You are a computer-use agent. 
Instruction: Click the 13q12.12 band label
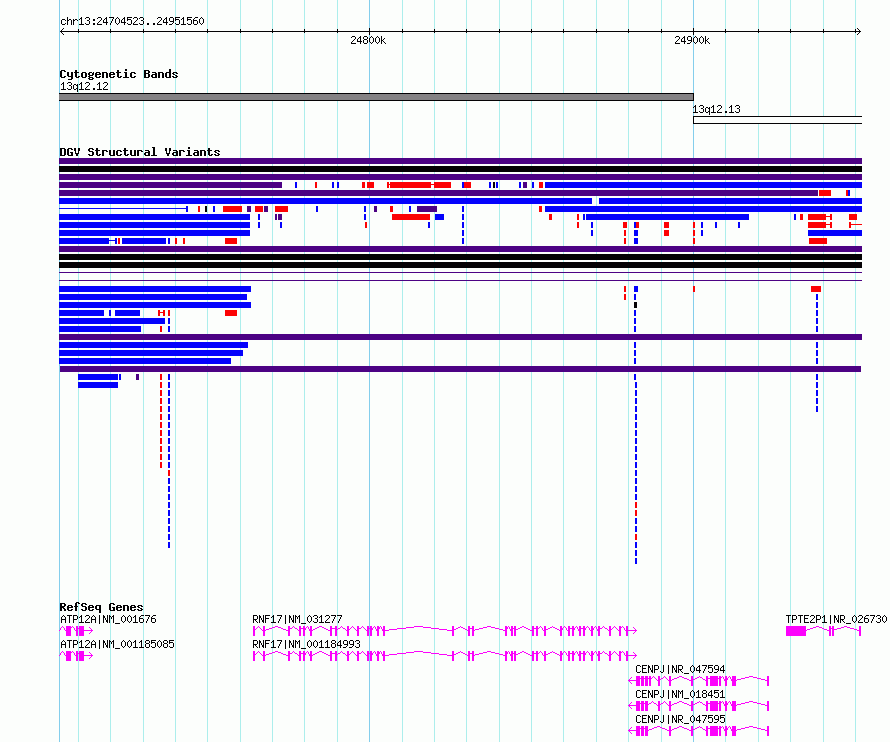pos(84,86)
